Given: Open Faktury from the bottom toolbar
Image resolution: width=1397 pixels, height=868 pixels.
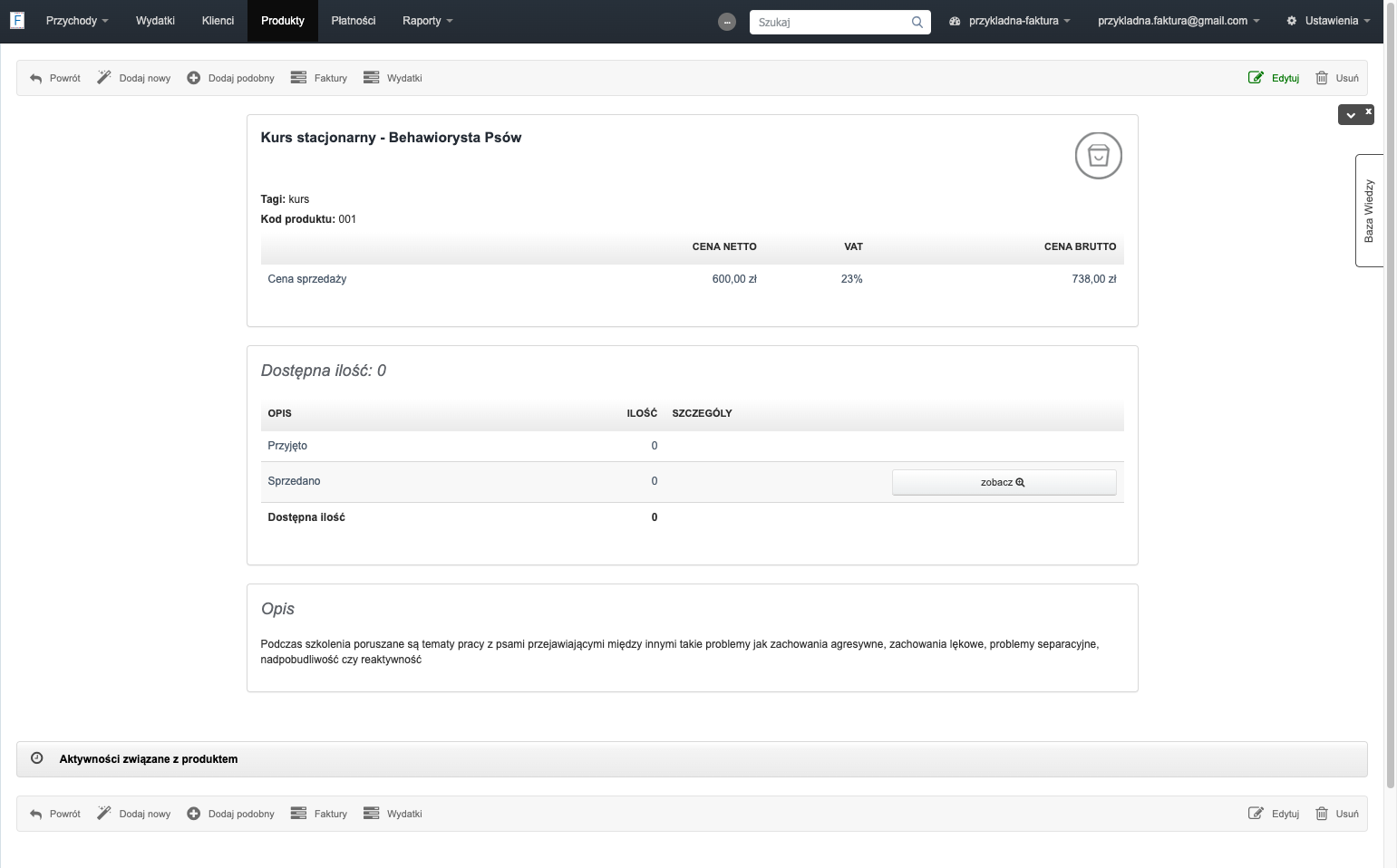Looking at the screenshot, I should tap(319, 814).
